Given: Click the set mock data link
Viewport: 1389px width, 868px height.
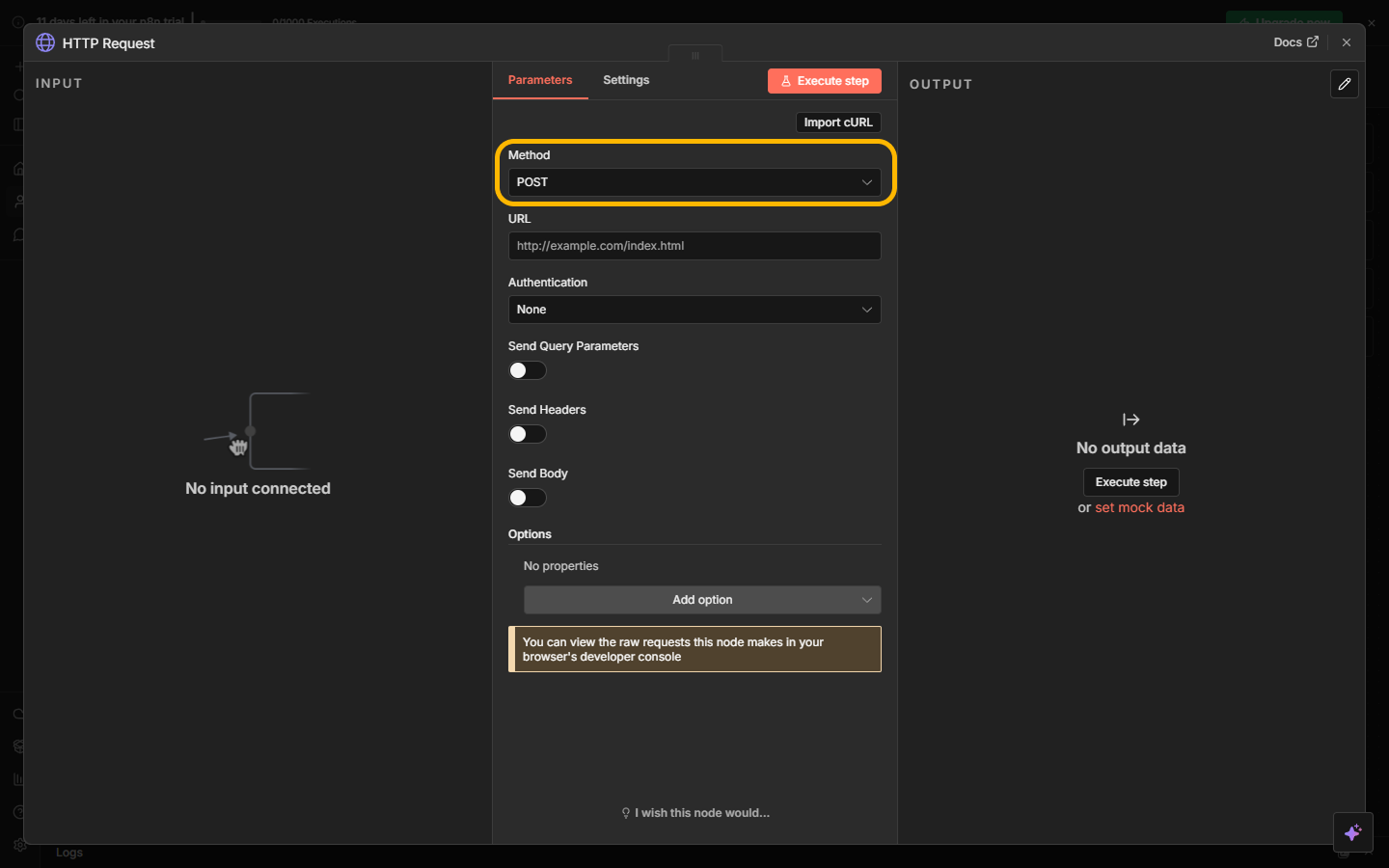Looking at the screenshot, I should click(x=1139, y=507).
